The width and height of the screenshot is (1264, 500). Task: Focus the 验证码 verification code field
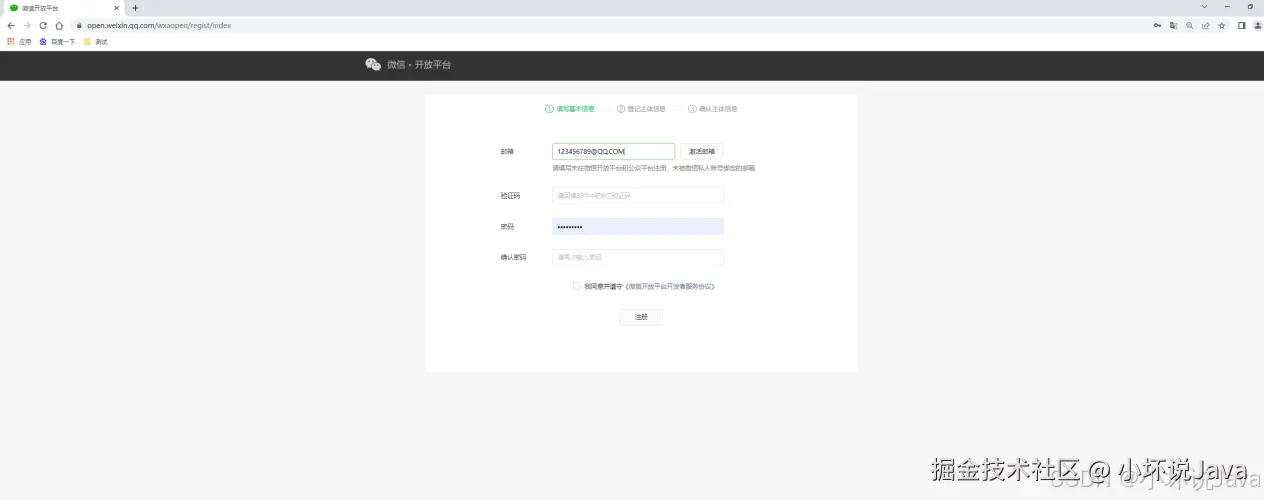click(x=637, y=196)
